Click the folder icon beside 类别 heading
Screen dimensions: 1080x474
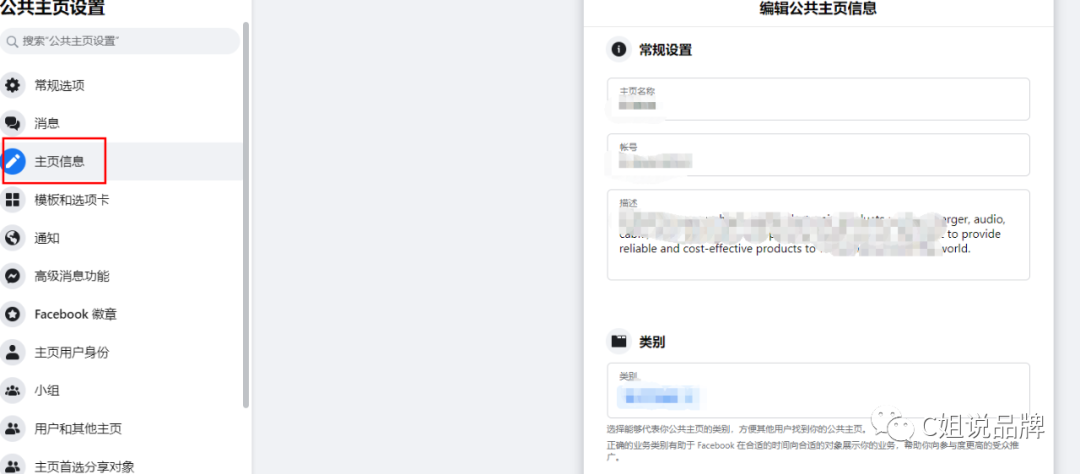pyautogui.click(x=619, y=342)
